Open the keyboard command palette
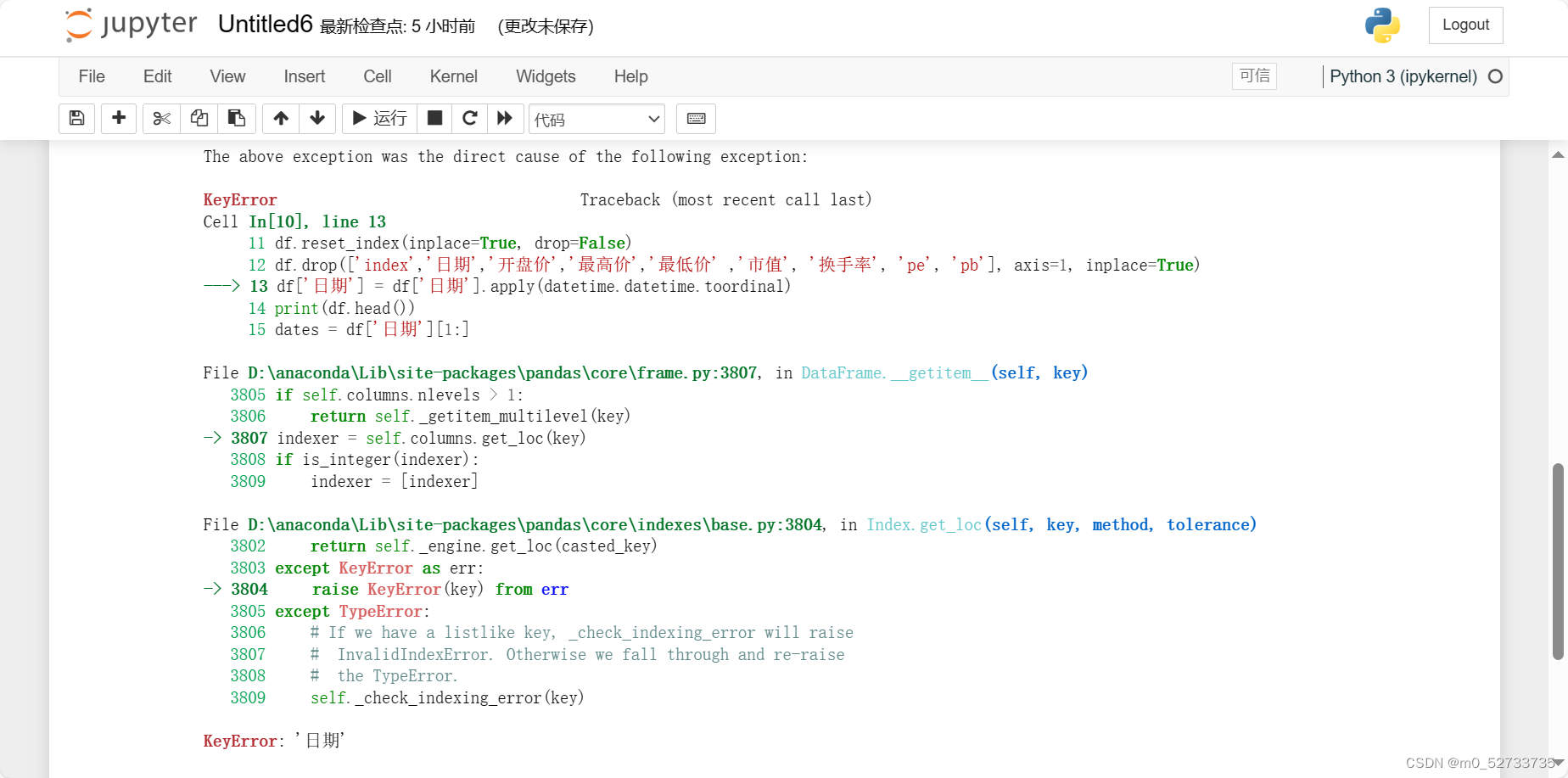 tap(696, 119)
